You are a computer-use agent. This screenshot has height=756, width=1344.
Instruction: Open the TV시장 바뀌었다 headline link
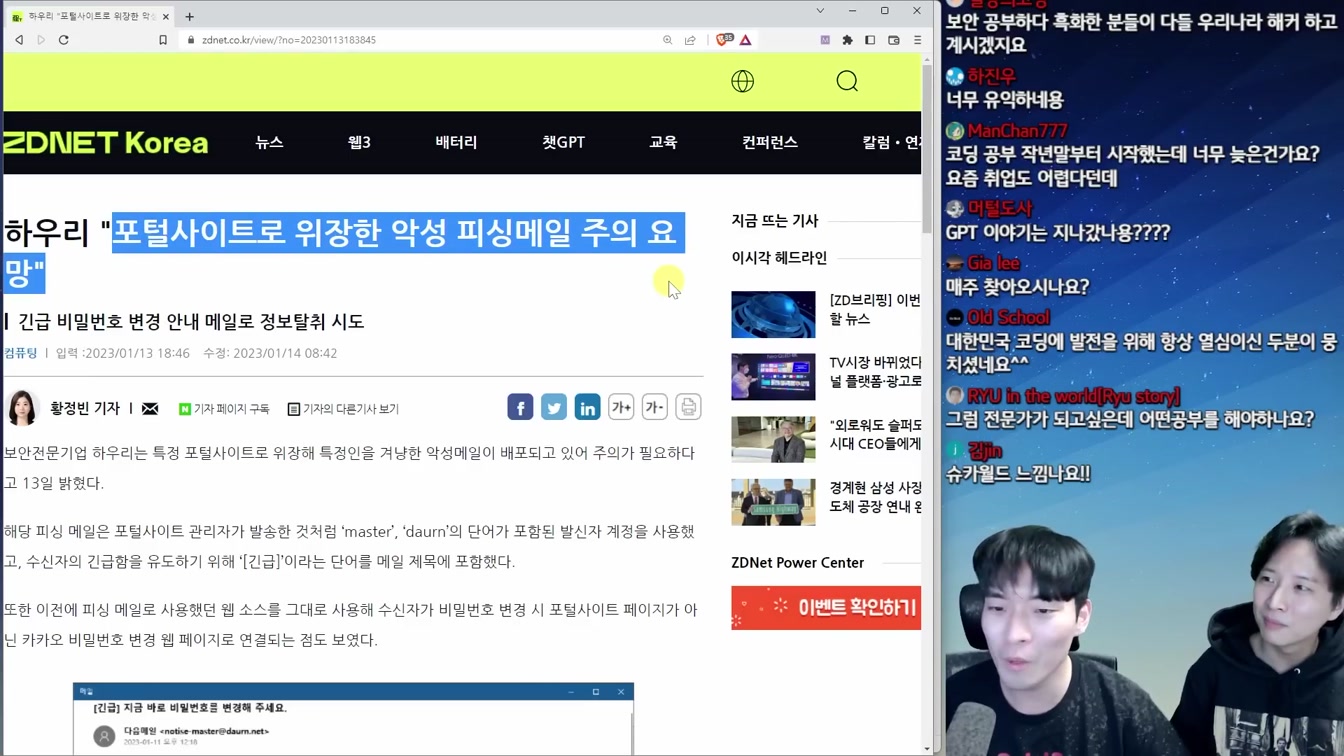coord(875,371)
